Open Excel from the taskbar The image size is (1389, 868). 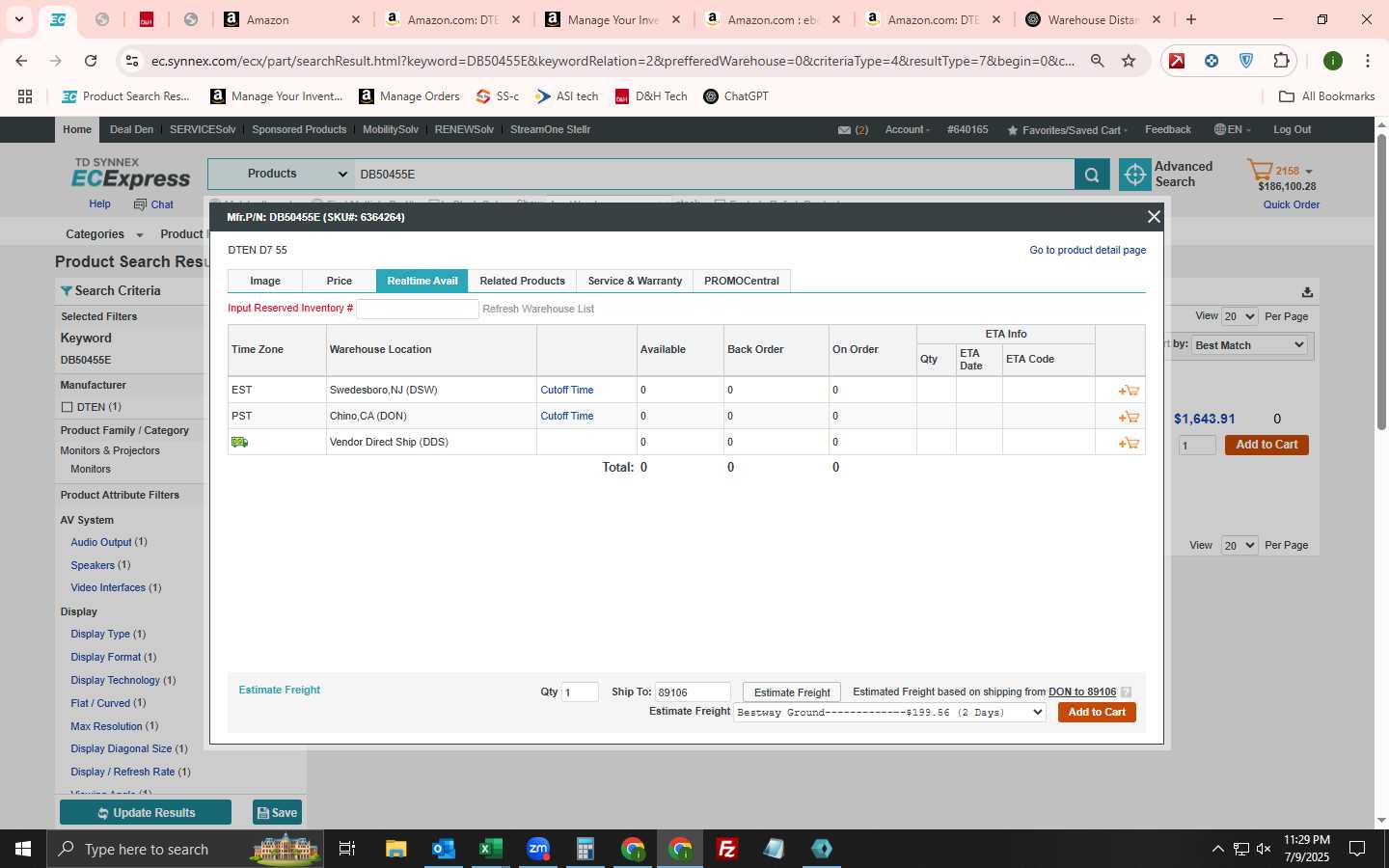click(x=490, y=849)
